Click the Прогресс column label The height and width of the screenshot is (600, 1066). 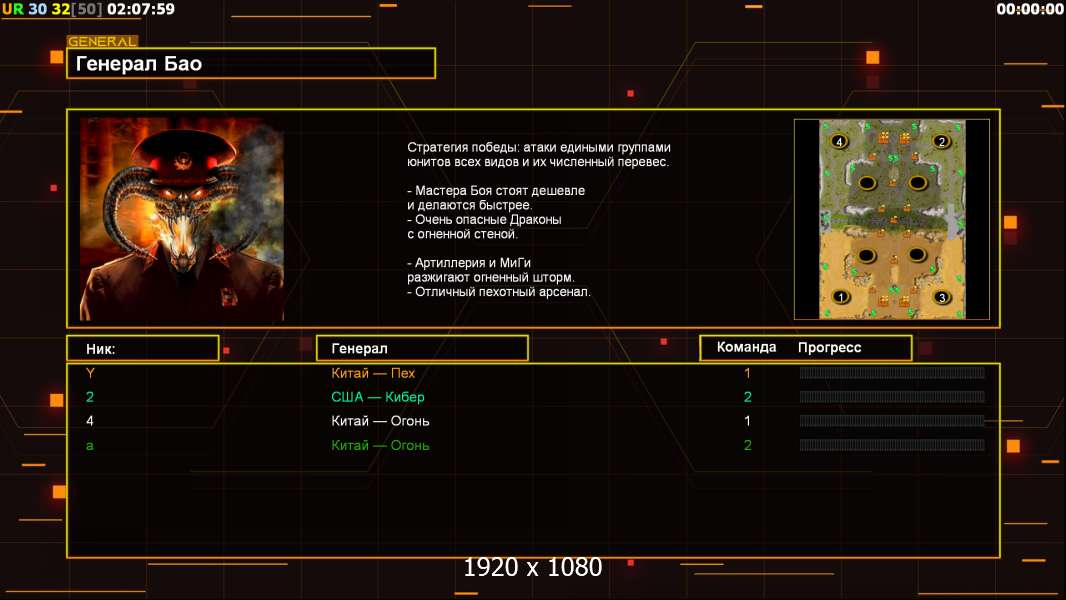(x=829, y=347)
